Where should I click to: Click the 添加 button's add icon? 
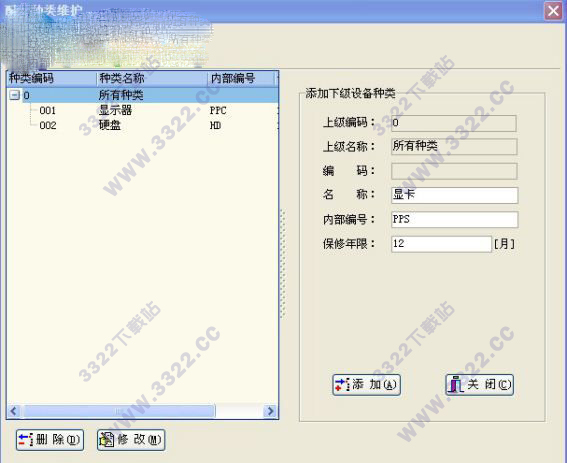coord(342,385)
